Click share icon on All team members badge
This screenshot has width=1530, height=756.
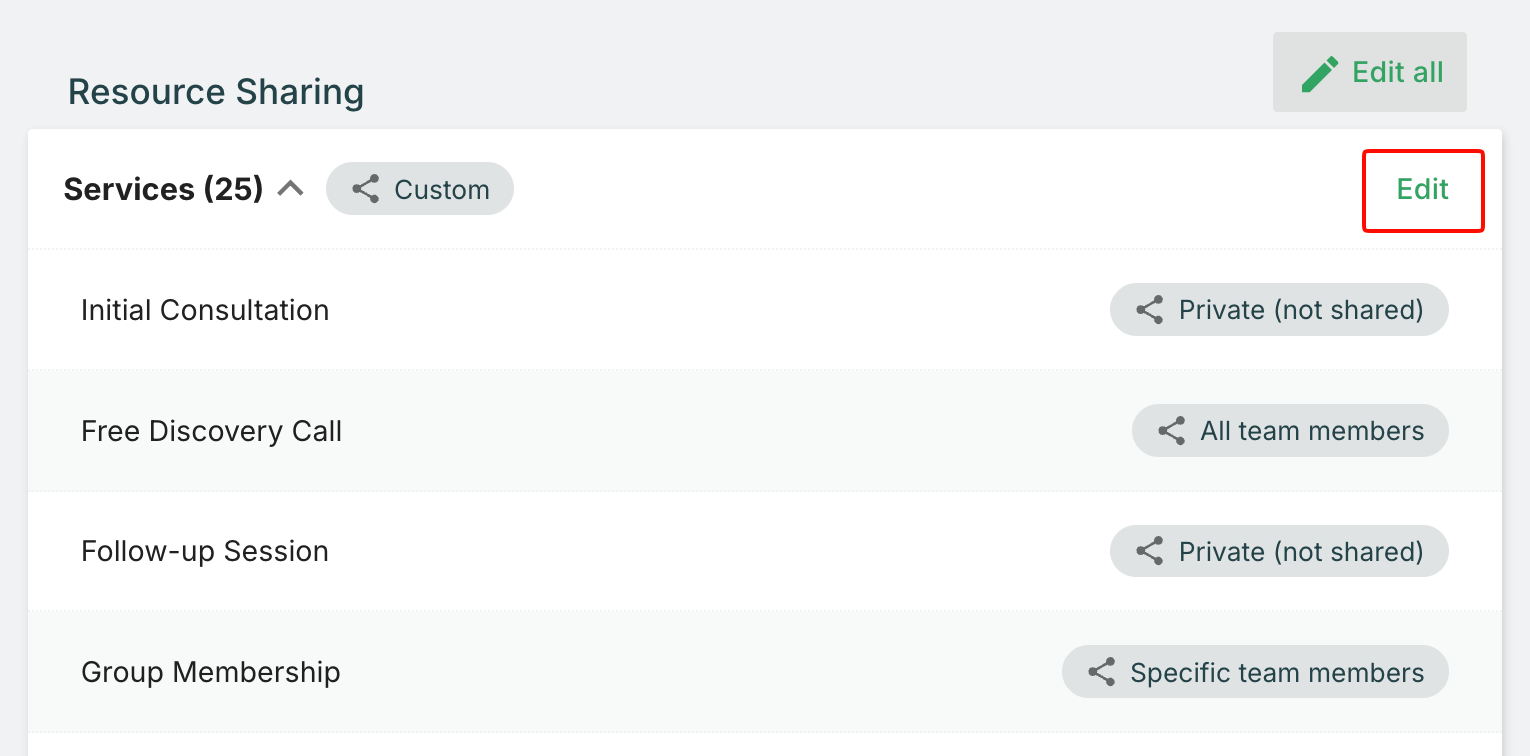click(1172, 431)
